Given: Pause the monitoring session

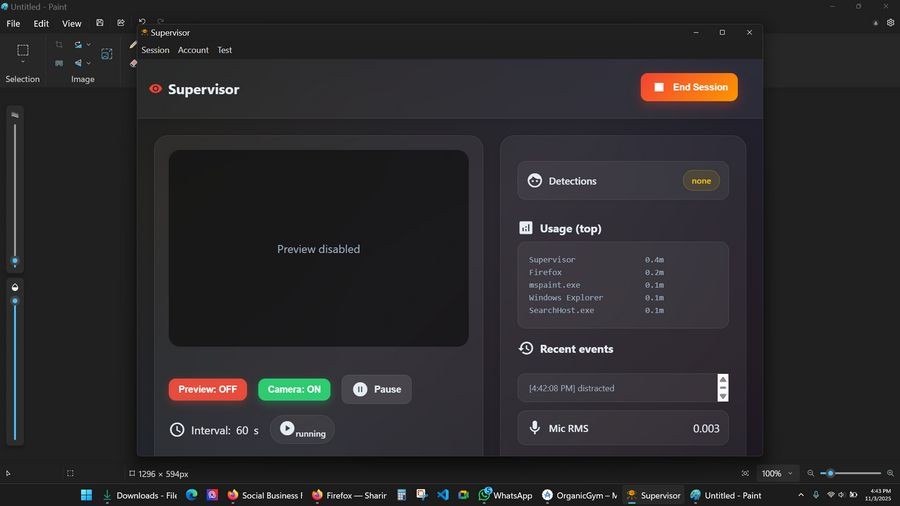Looking at the screenshot, I should click(376, 389).
